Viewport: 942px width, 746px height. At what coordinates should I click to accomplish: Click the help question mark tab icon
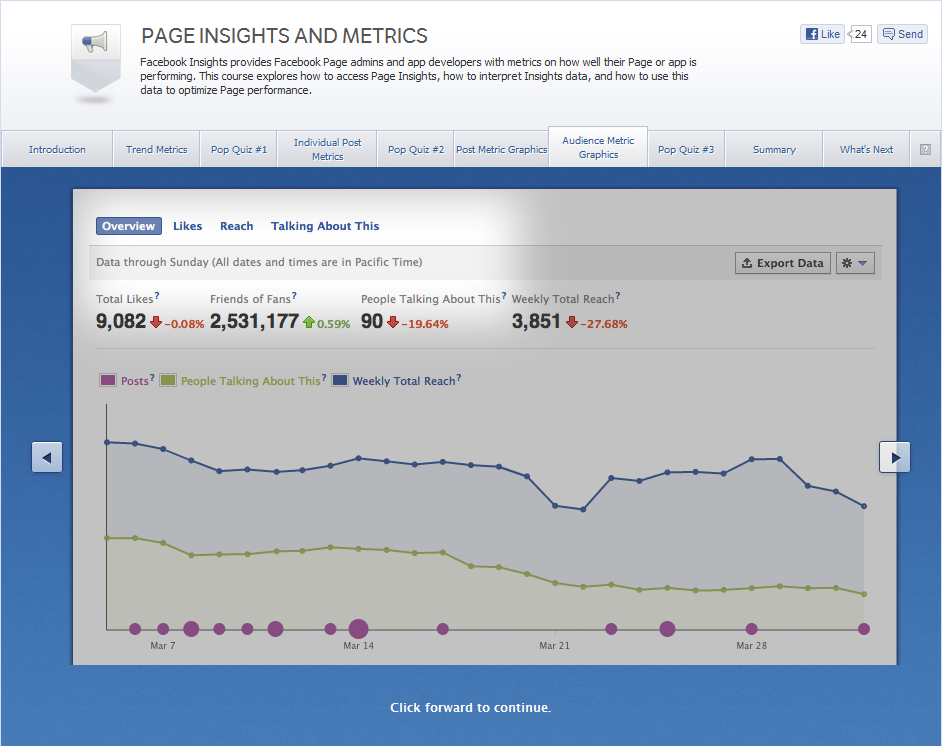coord(925,150)
